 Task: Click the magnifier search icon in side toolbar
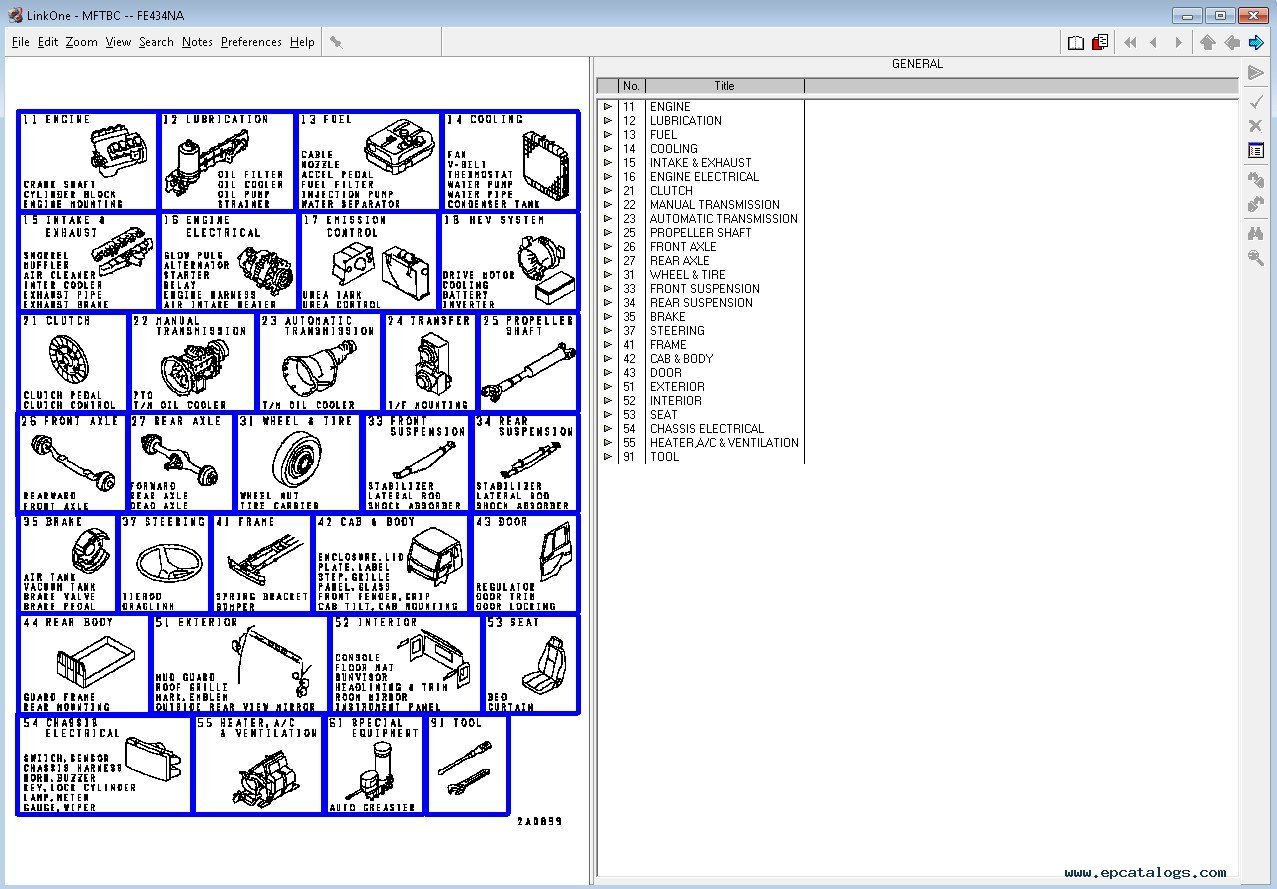[x=1255, y=258]
